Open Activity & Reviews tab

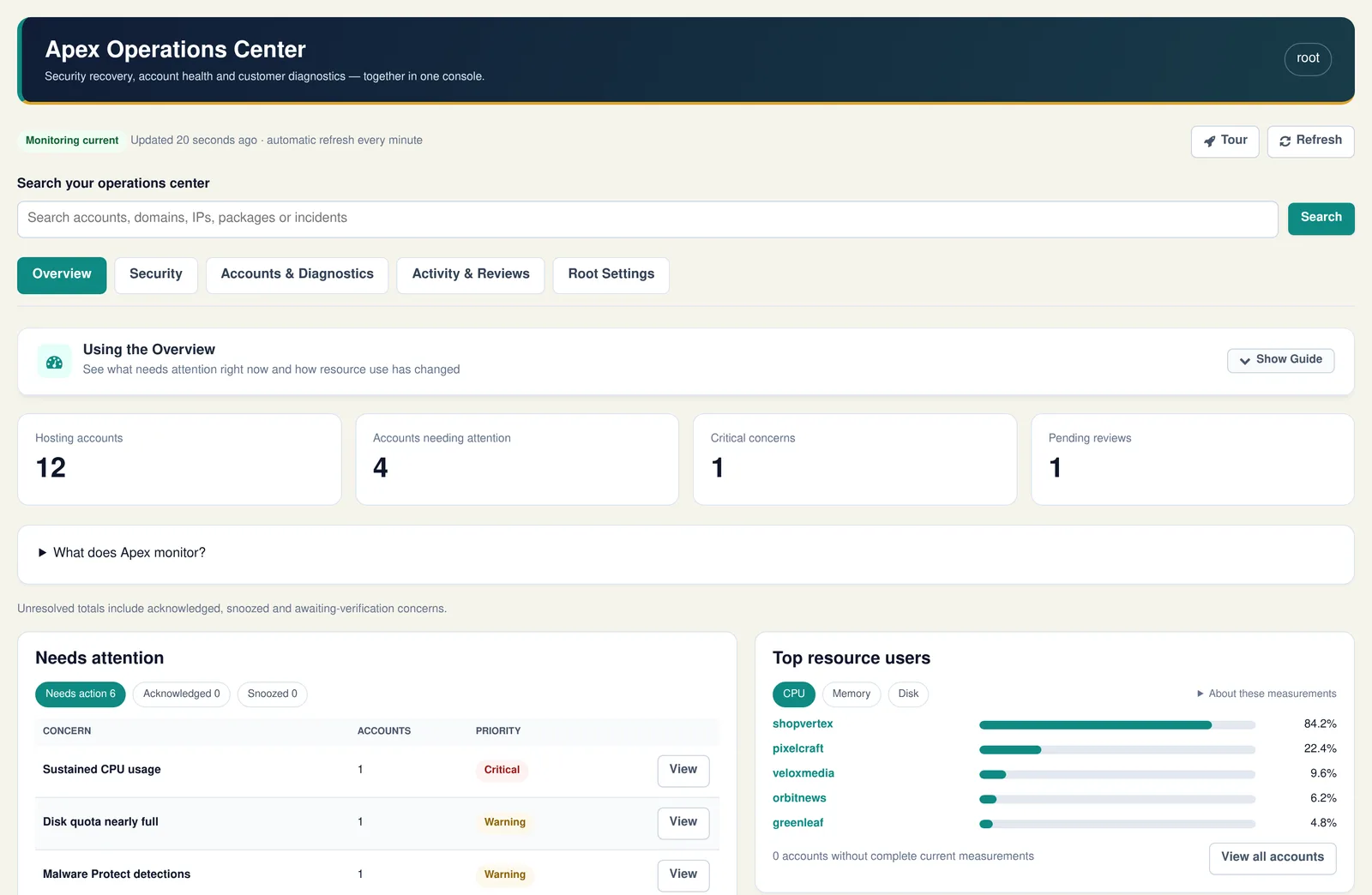[x=471, y=275]
